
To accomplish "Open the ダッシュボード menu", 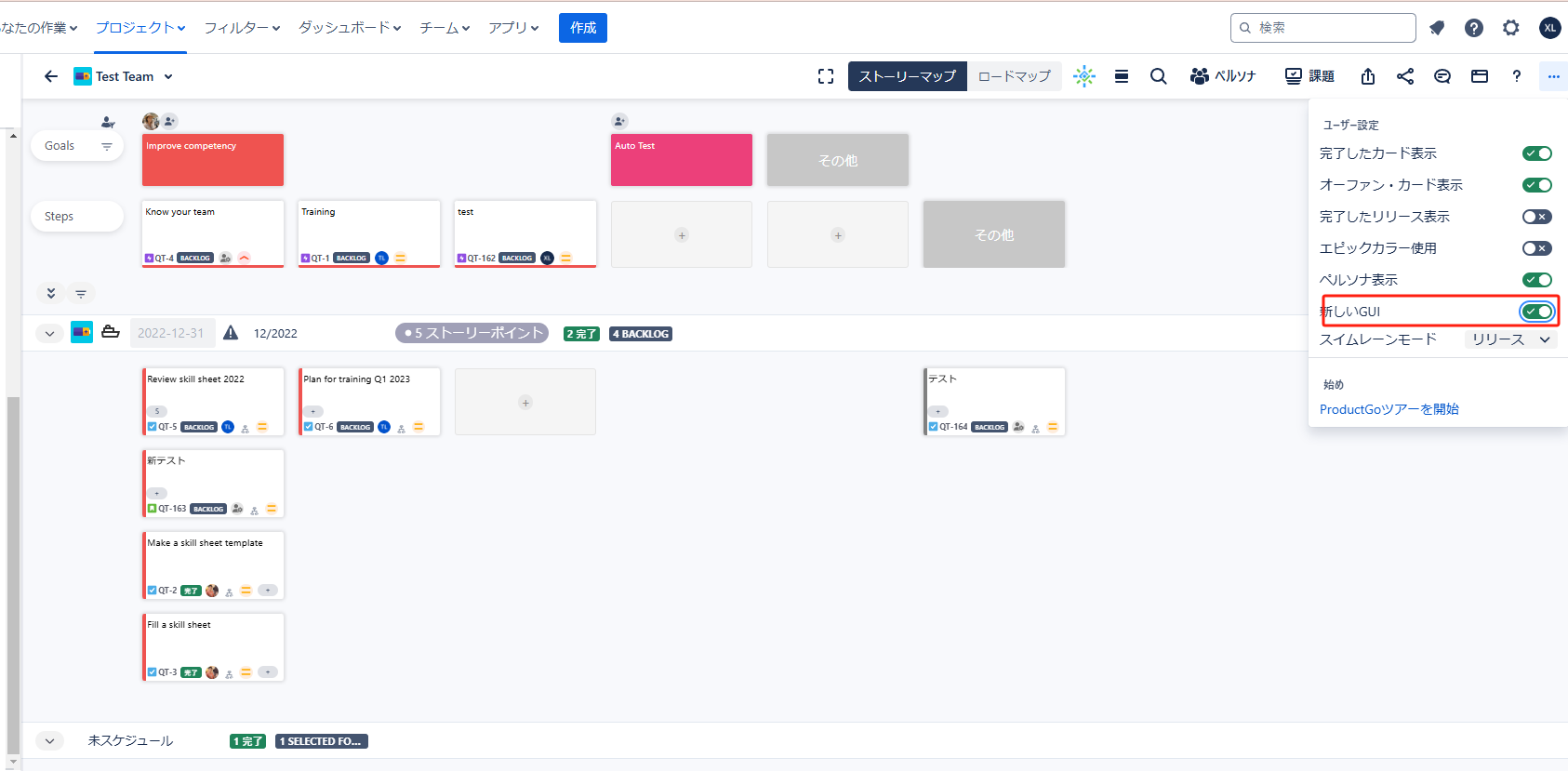I will pos(349,28).
